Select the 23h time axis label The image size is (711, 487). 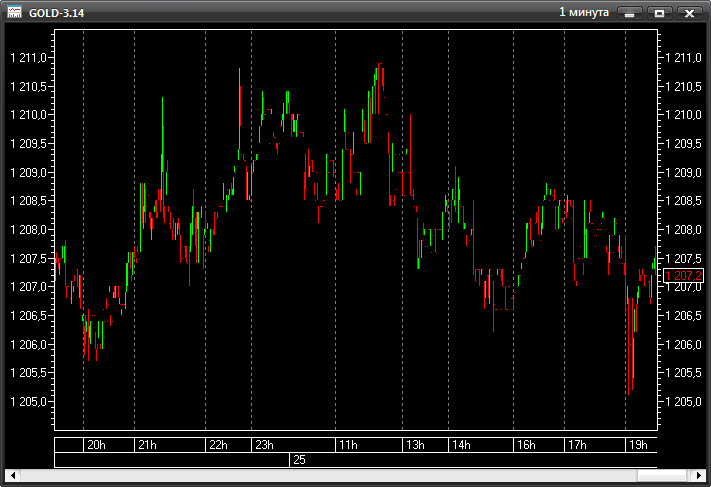[264, 445]
